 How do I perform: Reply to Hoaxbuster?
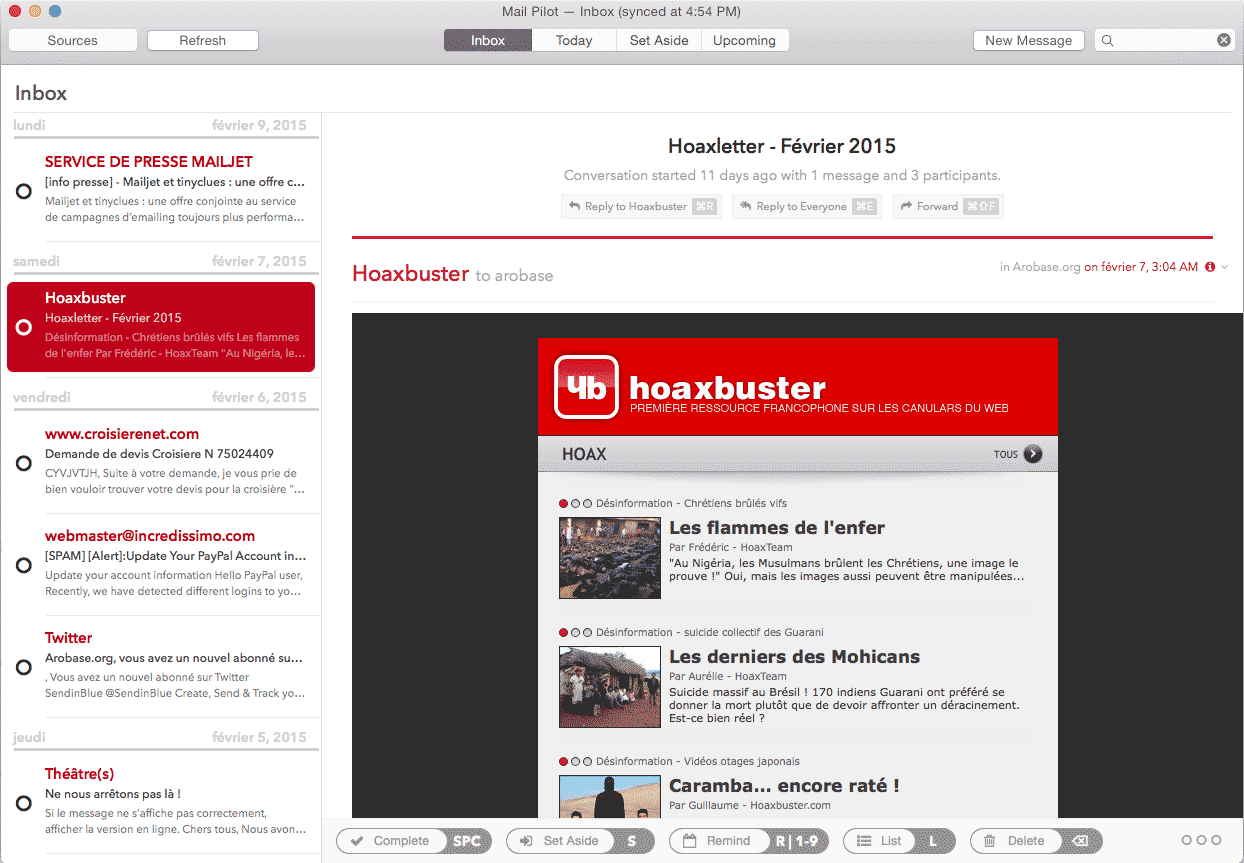640,206
